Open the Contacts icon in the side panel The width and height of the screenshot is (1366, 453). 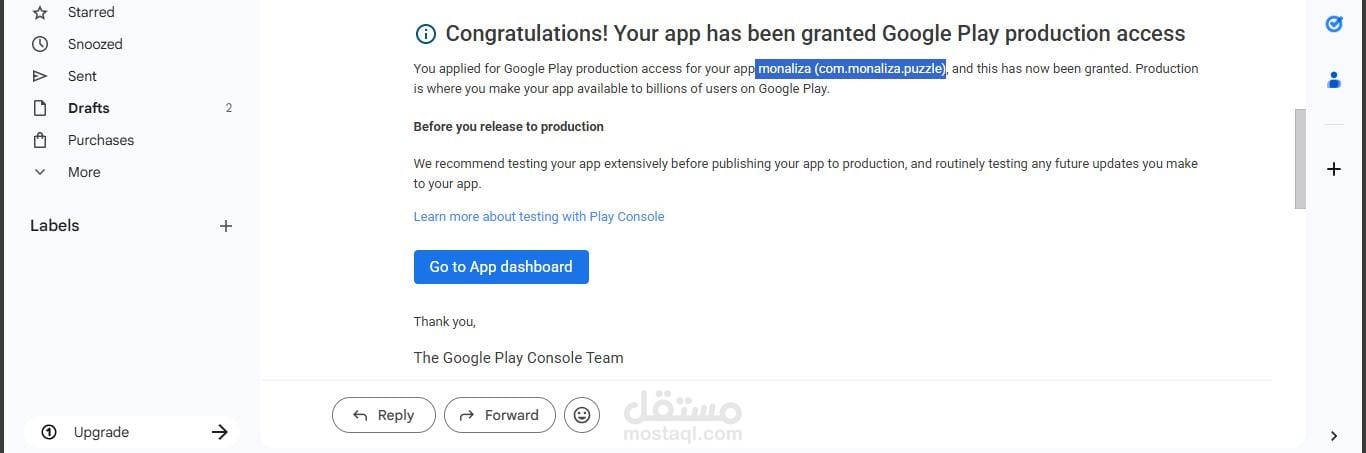pos(1333,80)
